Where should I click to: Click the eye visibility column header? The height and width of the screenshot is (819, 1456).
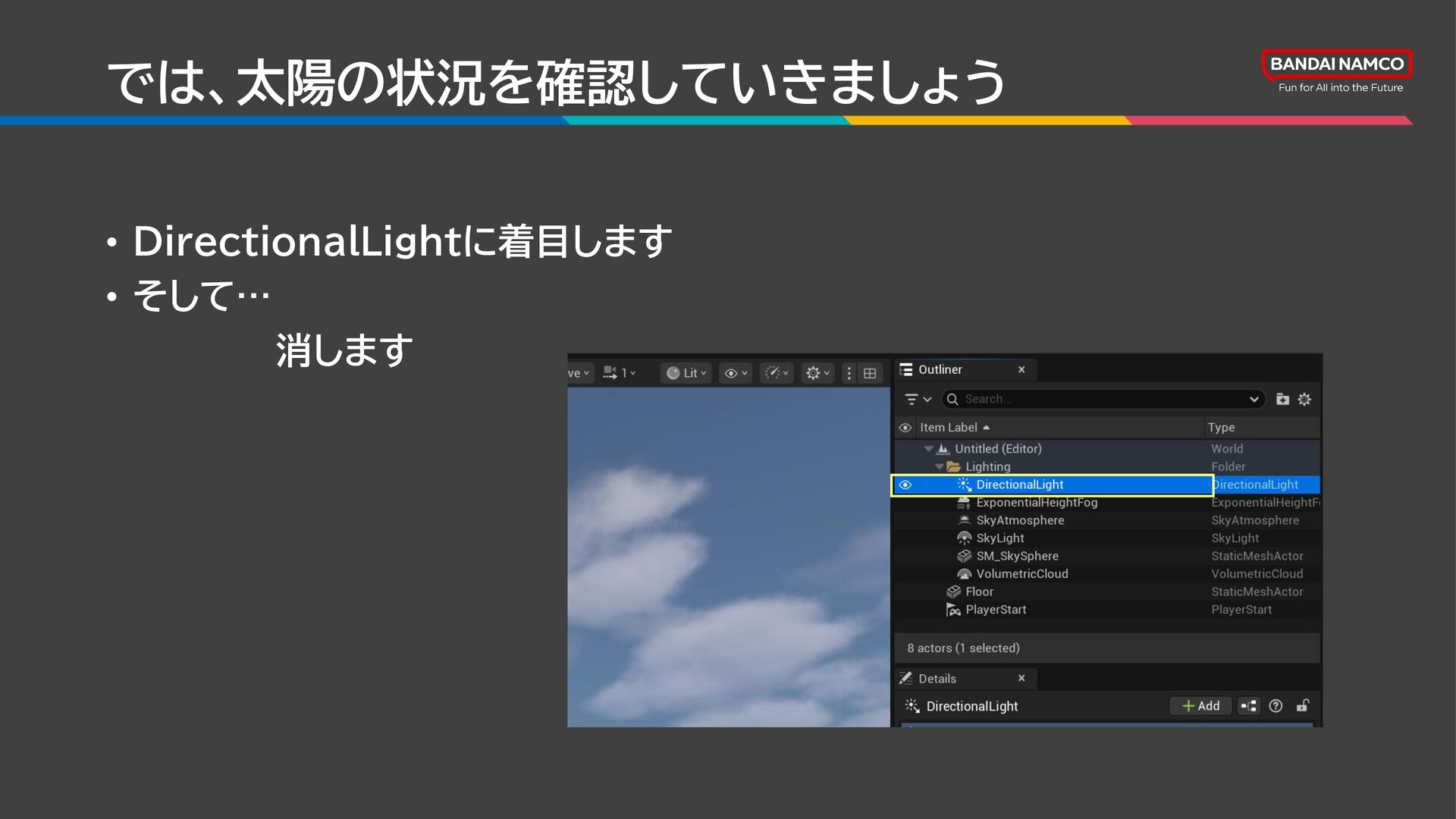coord(905,428)
